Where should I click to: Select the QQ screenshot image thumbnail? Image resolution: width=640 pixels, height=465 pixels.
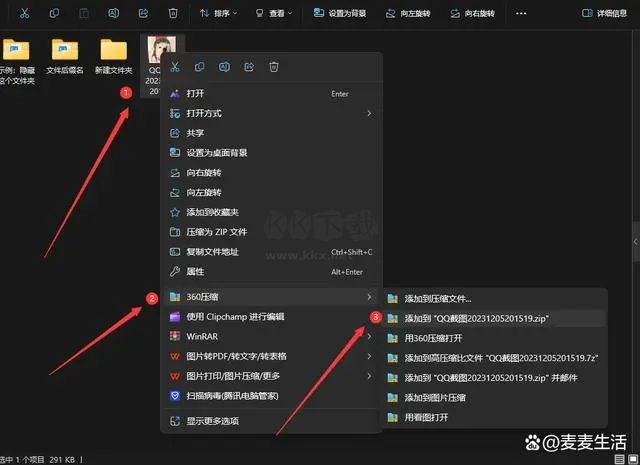(x=162, y=50)
